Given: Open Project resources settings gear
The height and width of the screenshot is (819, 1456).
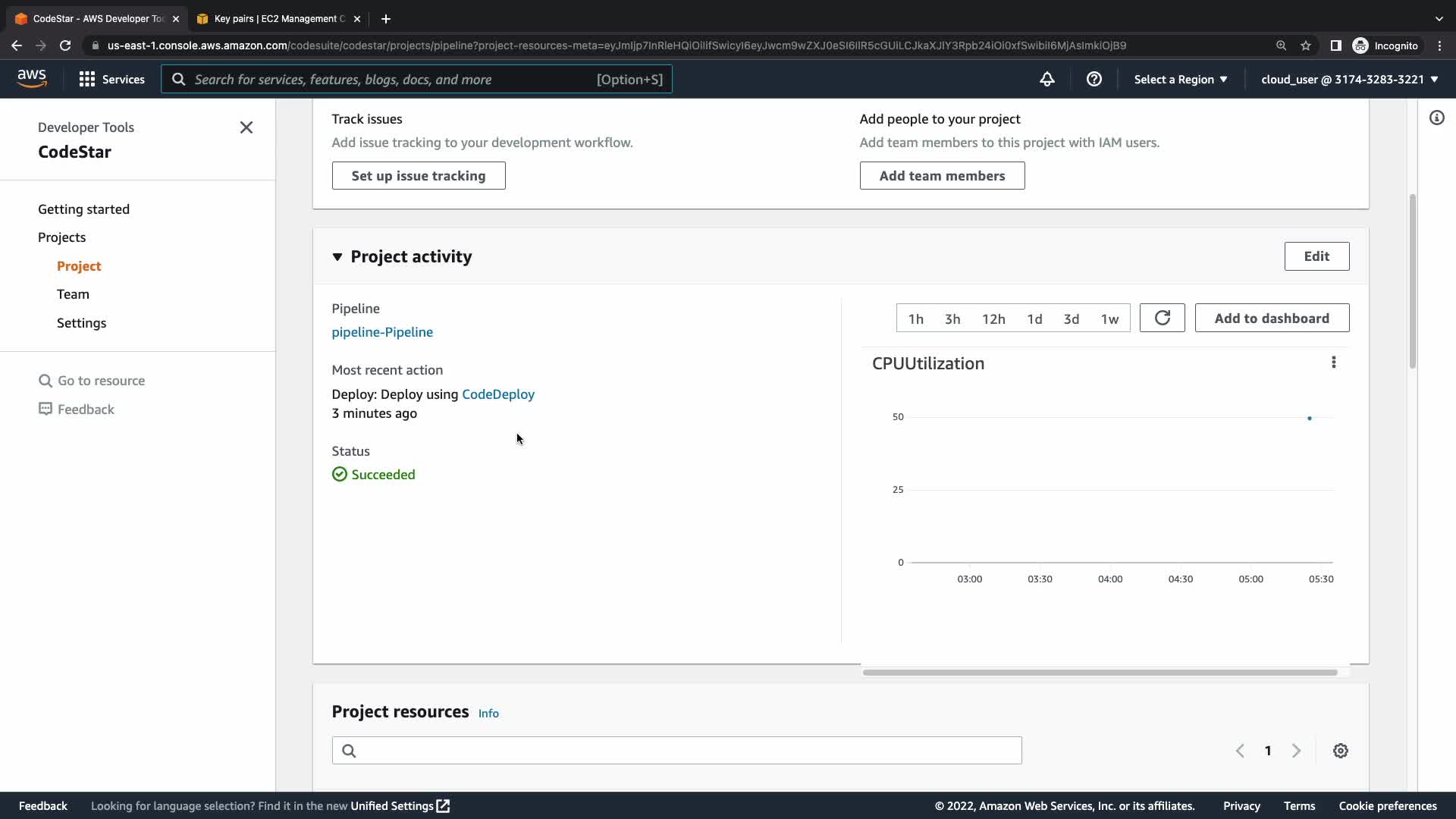Looking at the screenshot, I should [x=1340, y=751].
